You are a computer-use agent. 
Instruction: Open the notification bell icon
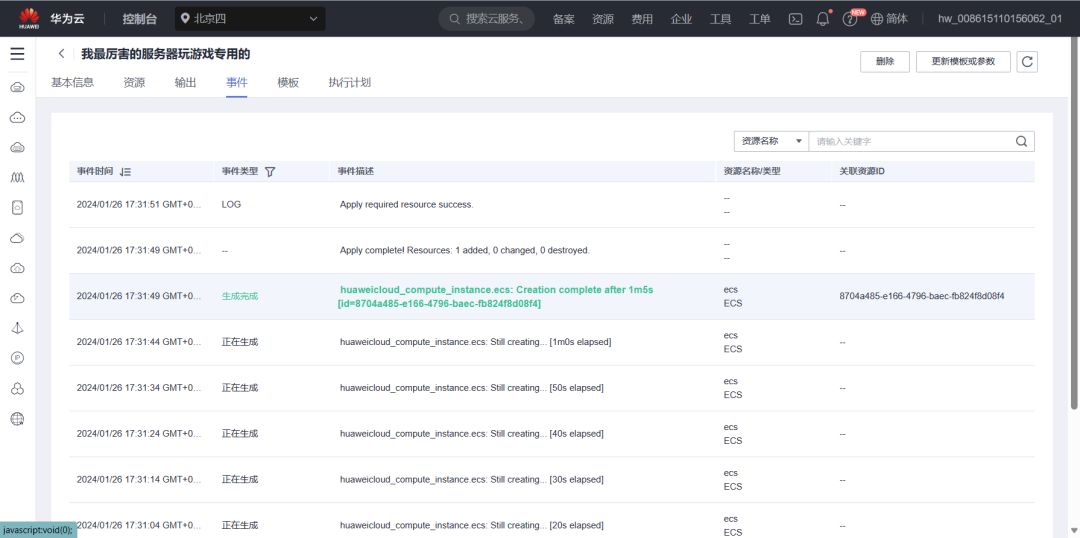[823, 19]
